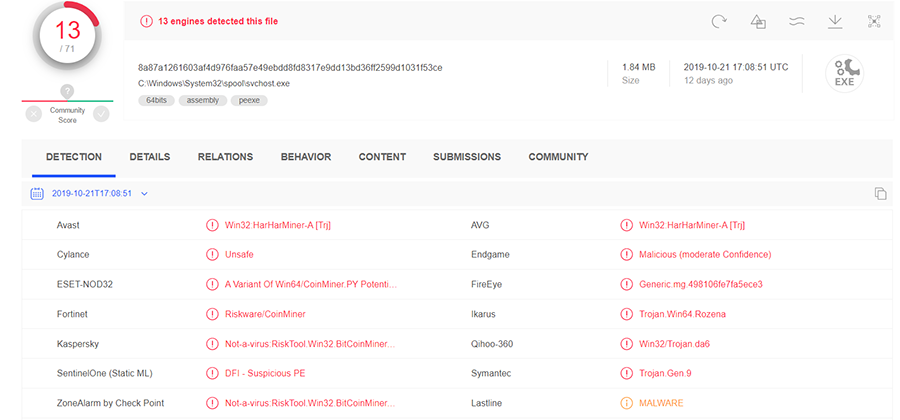Click '12 days ago' text
900x420 pixels.
[x=708, y=81]
